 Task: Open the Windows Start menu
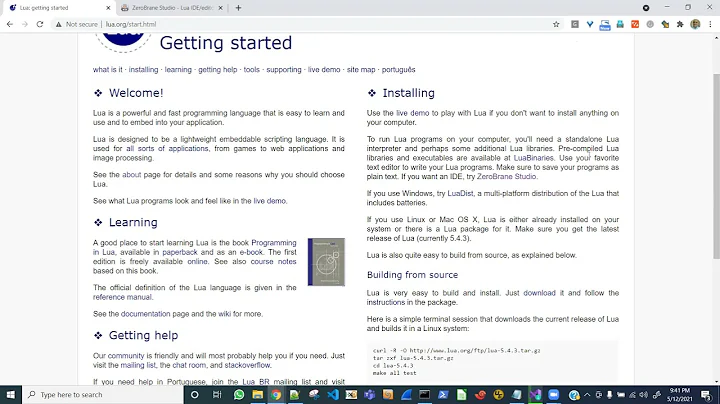click(11, 395)
